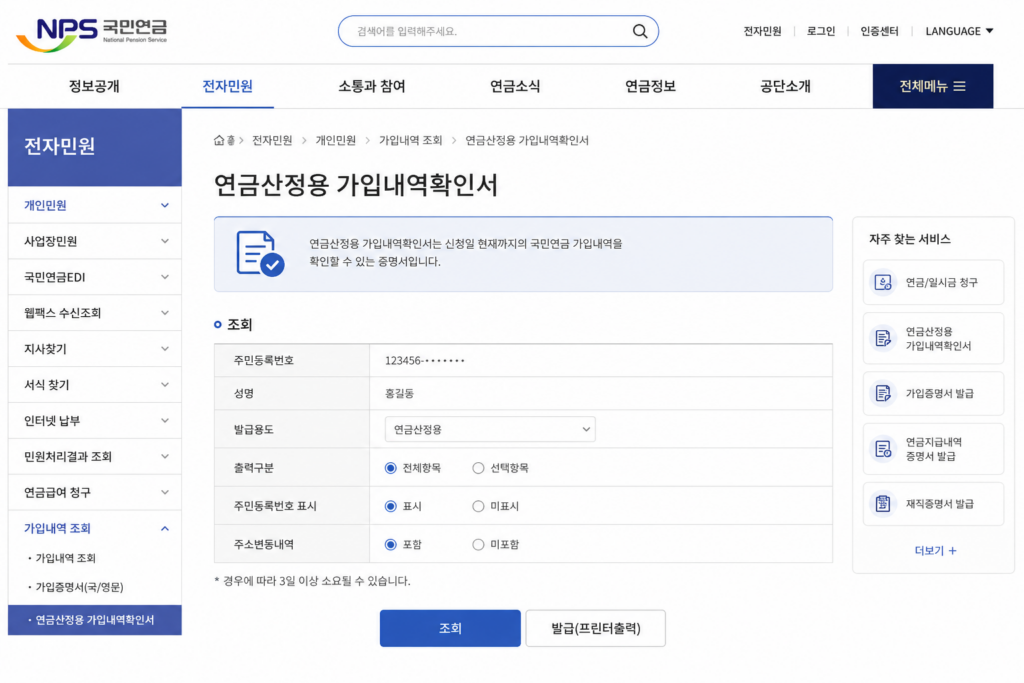Expand the 연금급여 청구 section
Image resolution: width=1024 pixels, height=683 pixels.
click(x=95, y=492)
